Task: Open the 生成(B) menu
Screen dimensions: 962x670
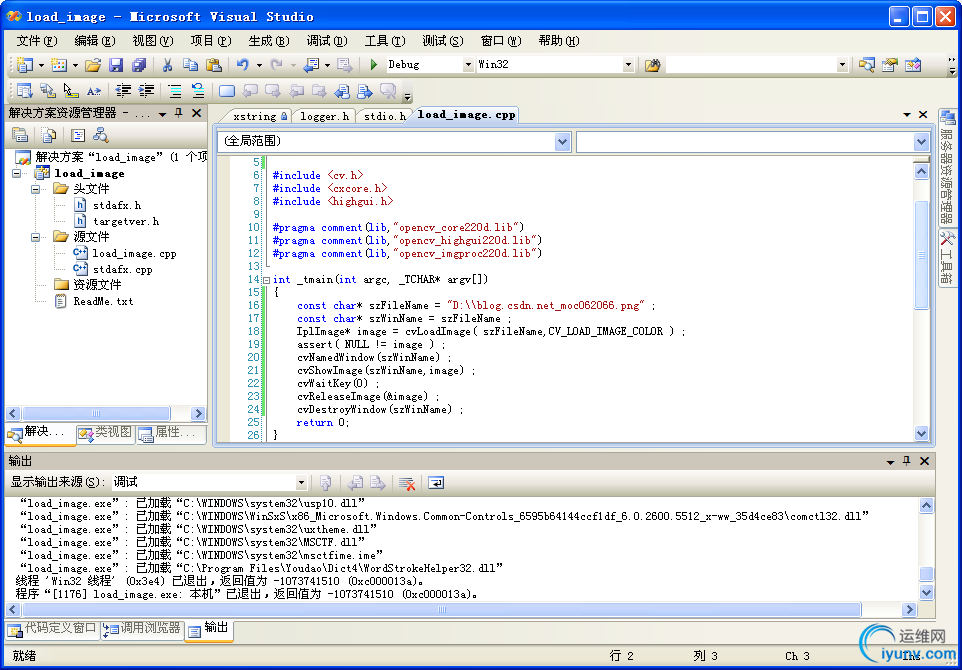Action: pyautogui.click(x=269, y=41)
